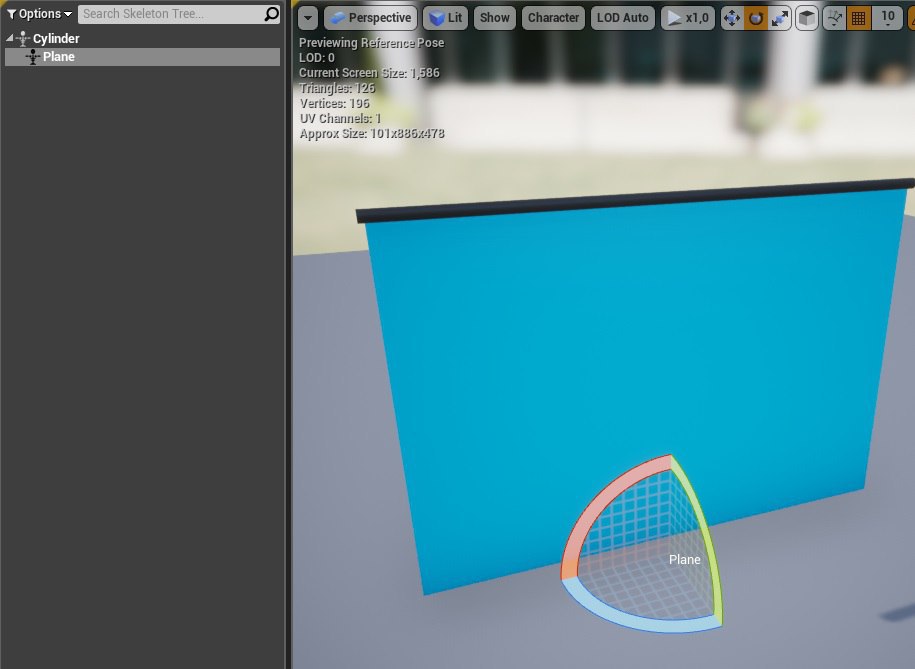
Task: Click the LOD Auto button
Action: coord(622,18)
